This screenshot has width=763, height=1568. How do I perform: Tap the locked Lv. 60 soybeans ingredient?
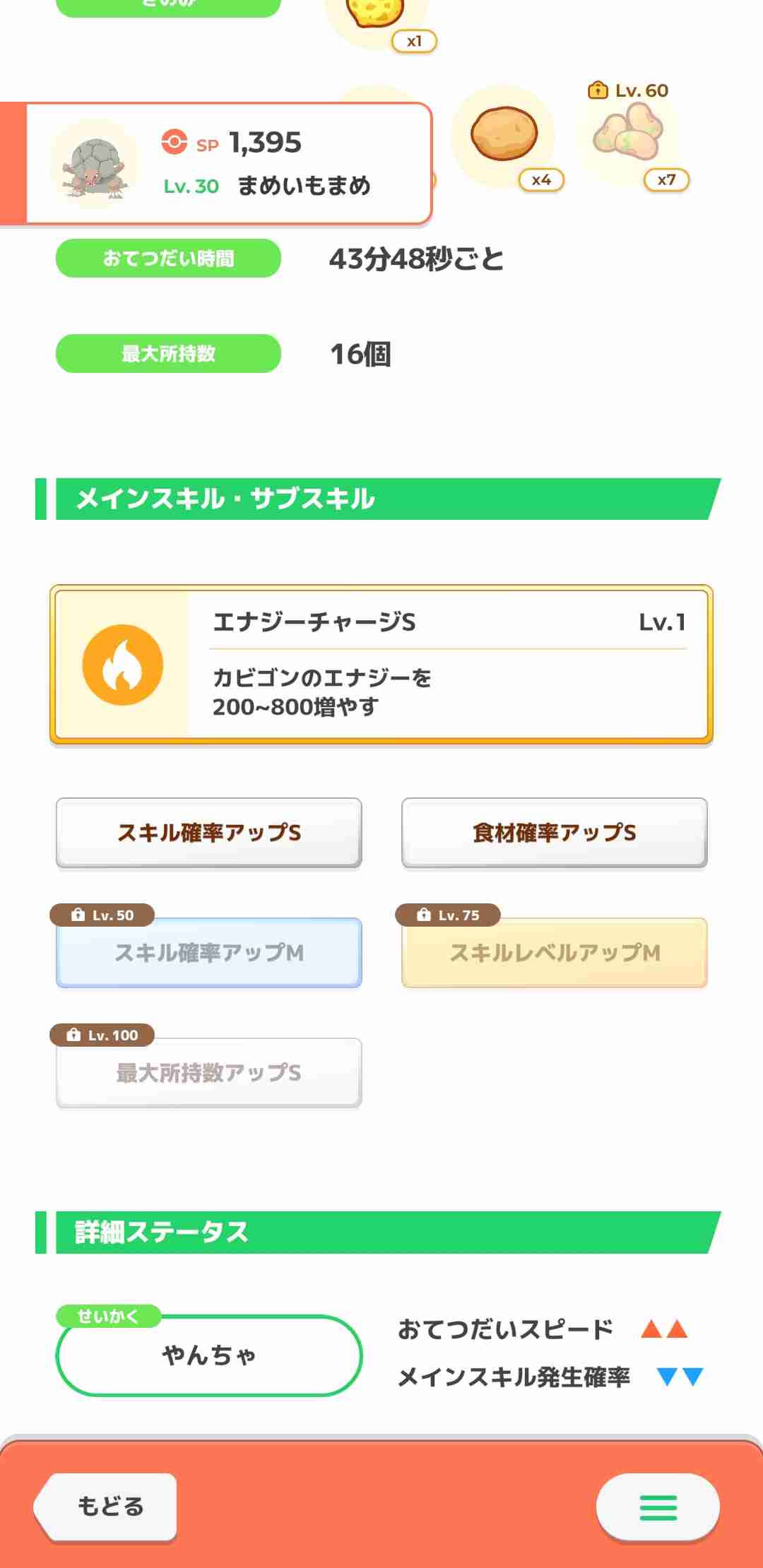click(627, 133)
